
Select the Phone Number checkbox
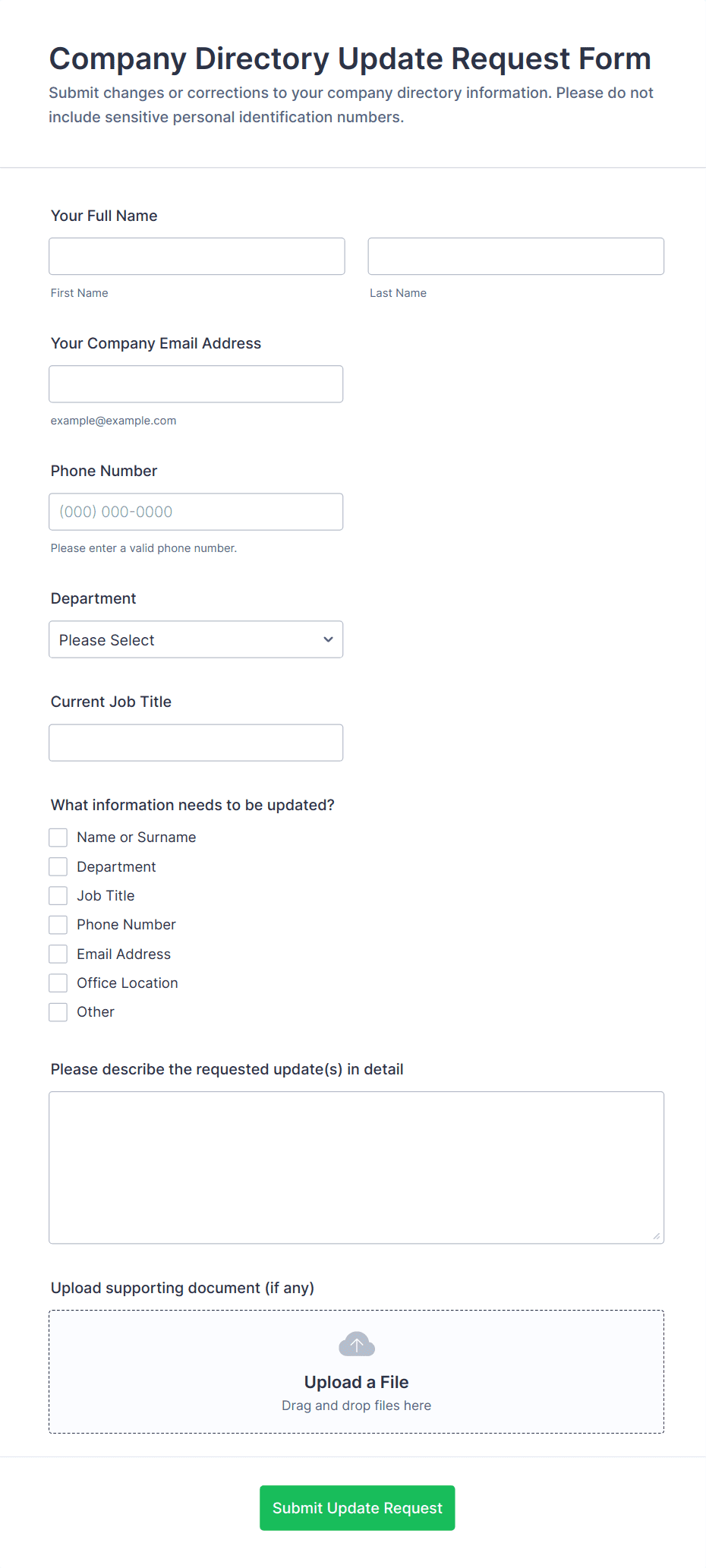(58, 925)
